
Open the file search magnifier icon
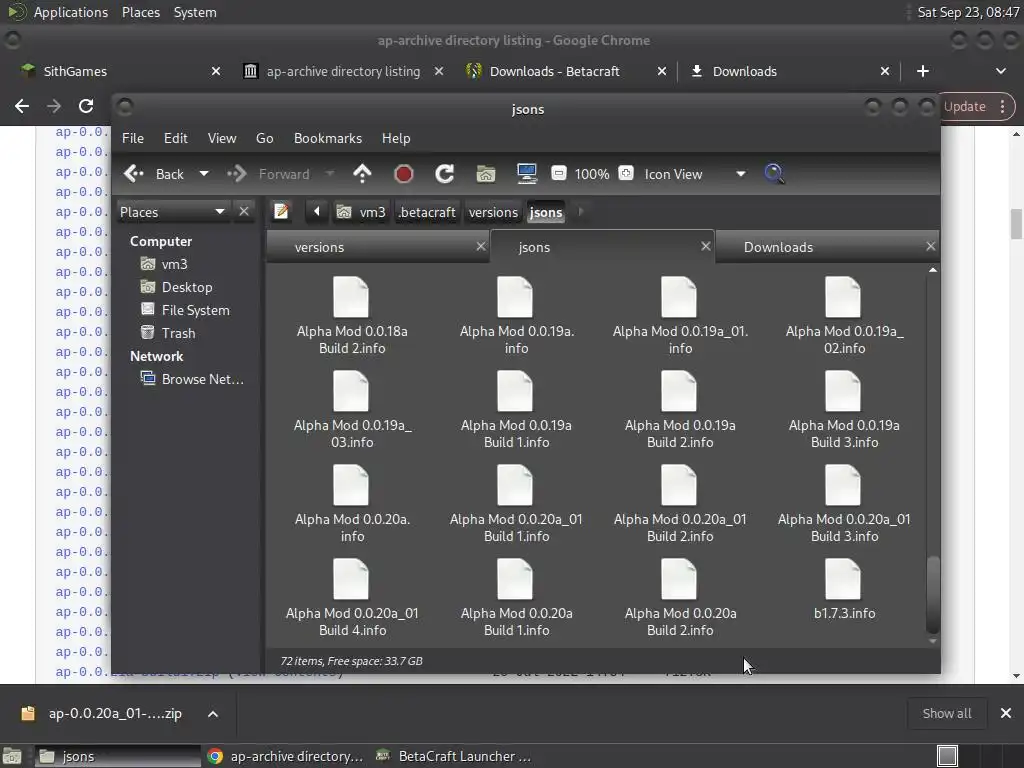[774, 174]
